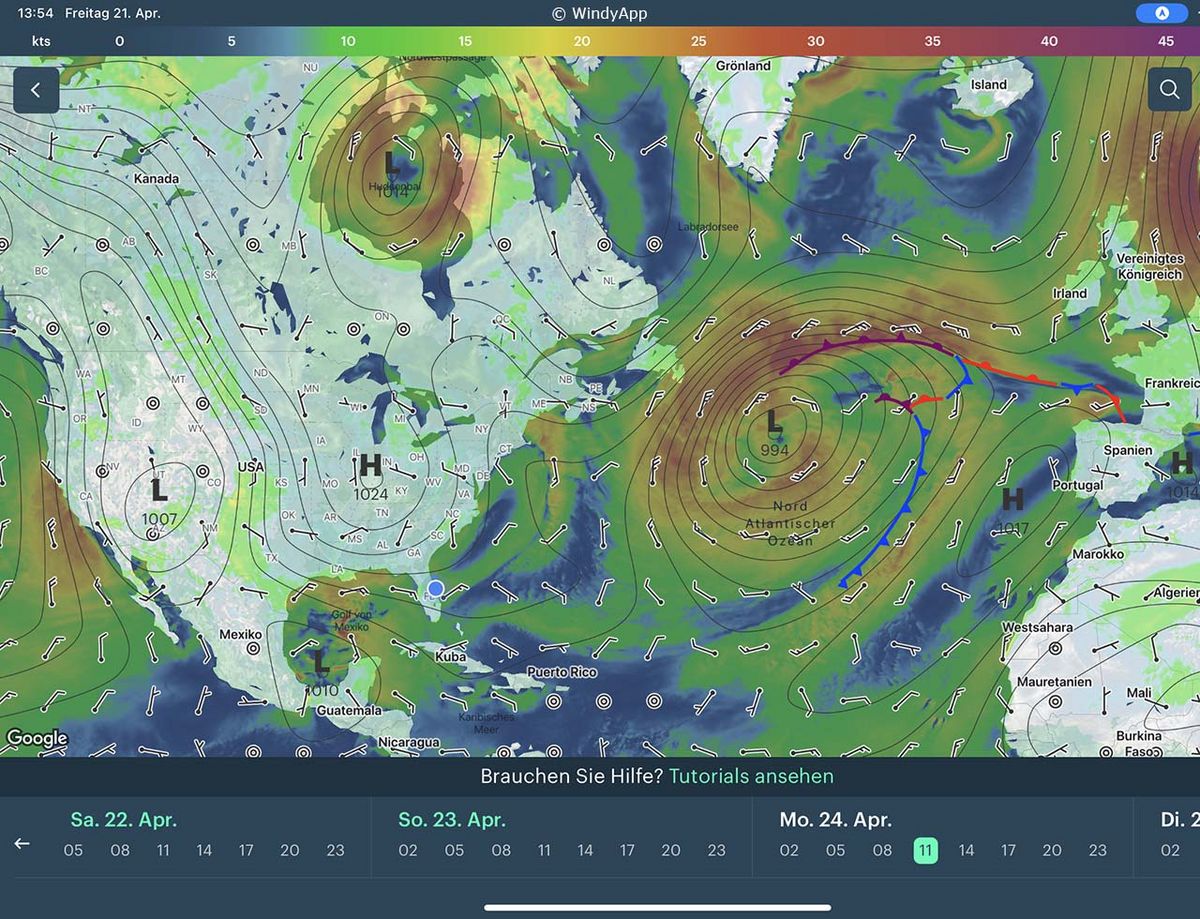The height and width of the screenshot is (919, 1200).
Task: Choose hour 02 on Tuesday
Action: click(x=1170, y=850)
